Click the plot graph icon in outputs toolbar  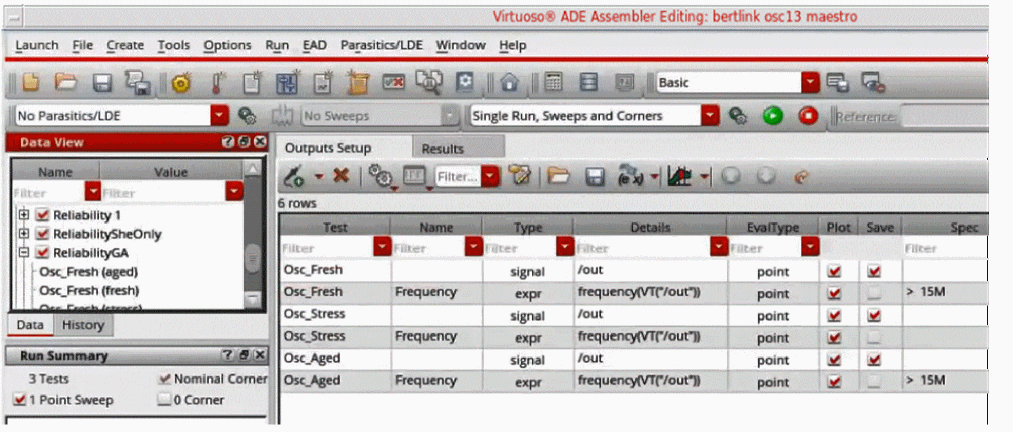680,176
